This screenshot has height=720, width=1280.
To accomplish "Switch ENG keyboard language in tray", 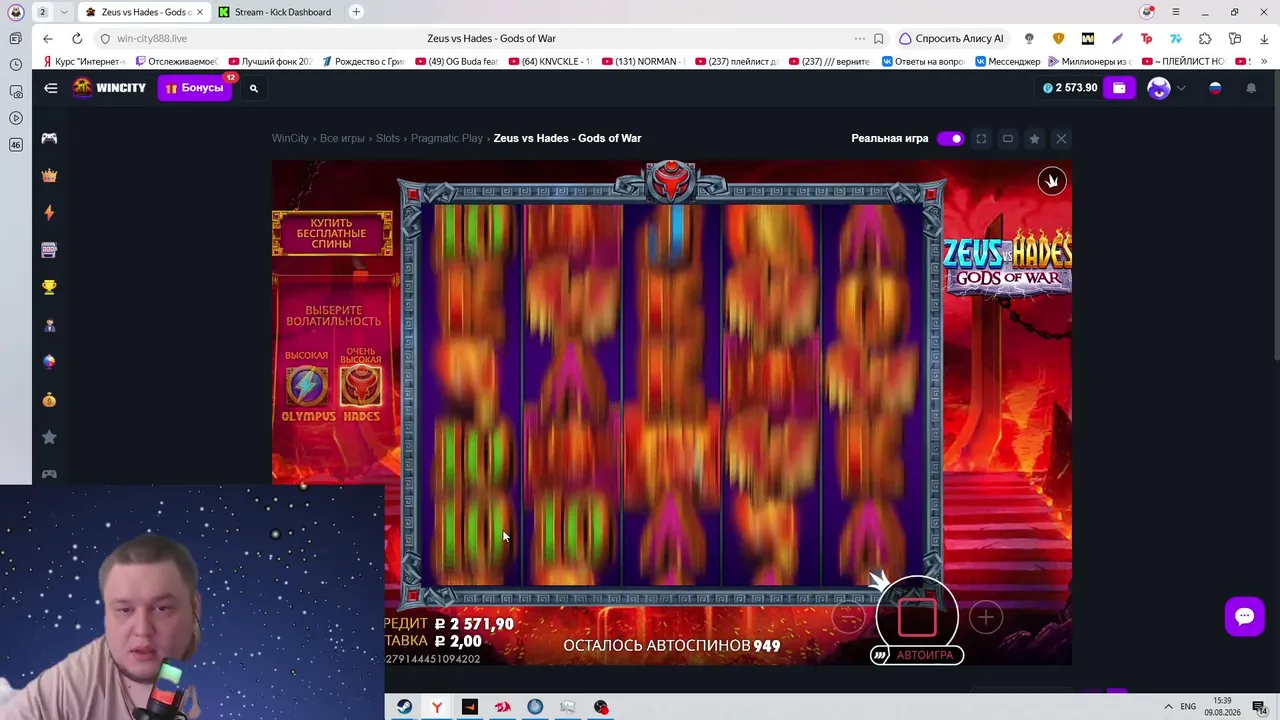I will (x=1188, y=707).
